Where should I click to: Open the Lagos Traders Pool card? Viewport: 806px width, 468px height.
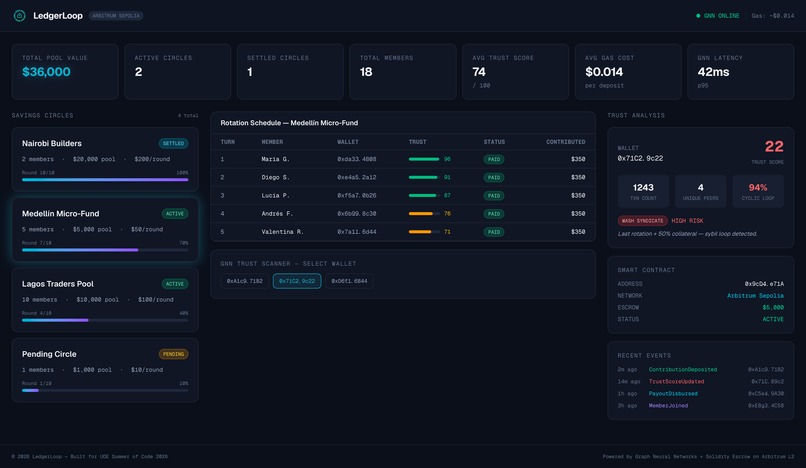[105, 300]
